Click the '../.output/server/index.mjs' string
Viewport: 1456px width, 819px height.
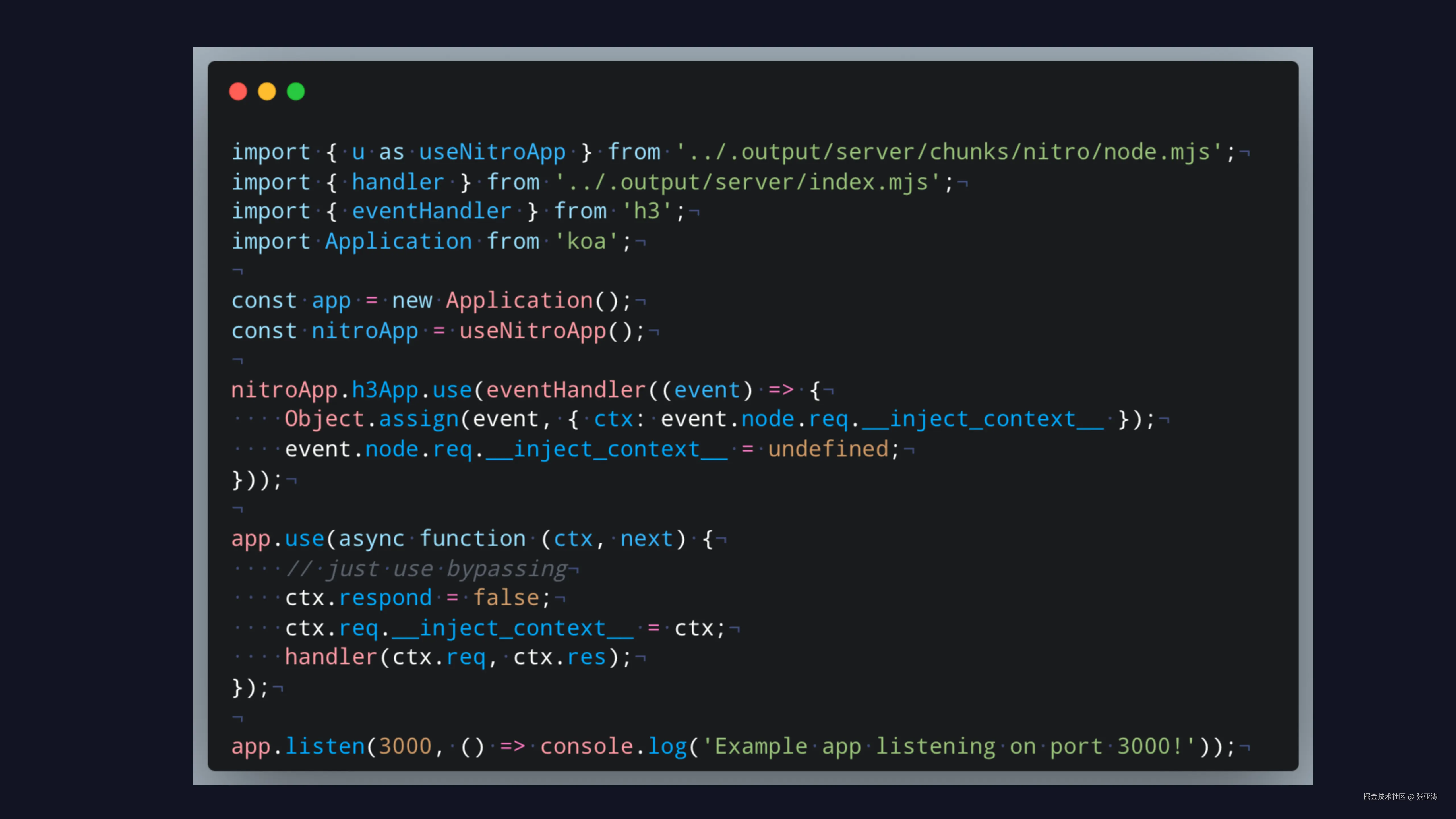point(747,182)
